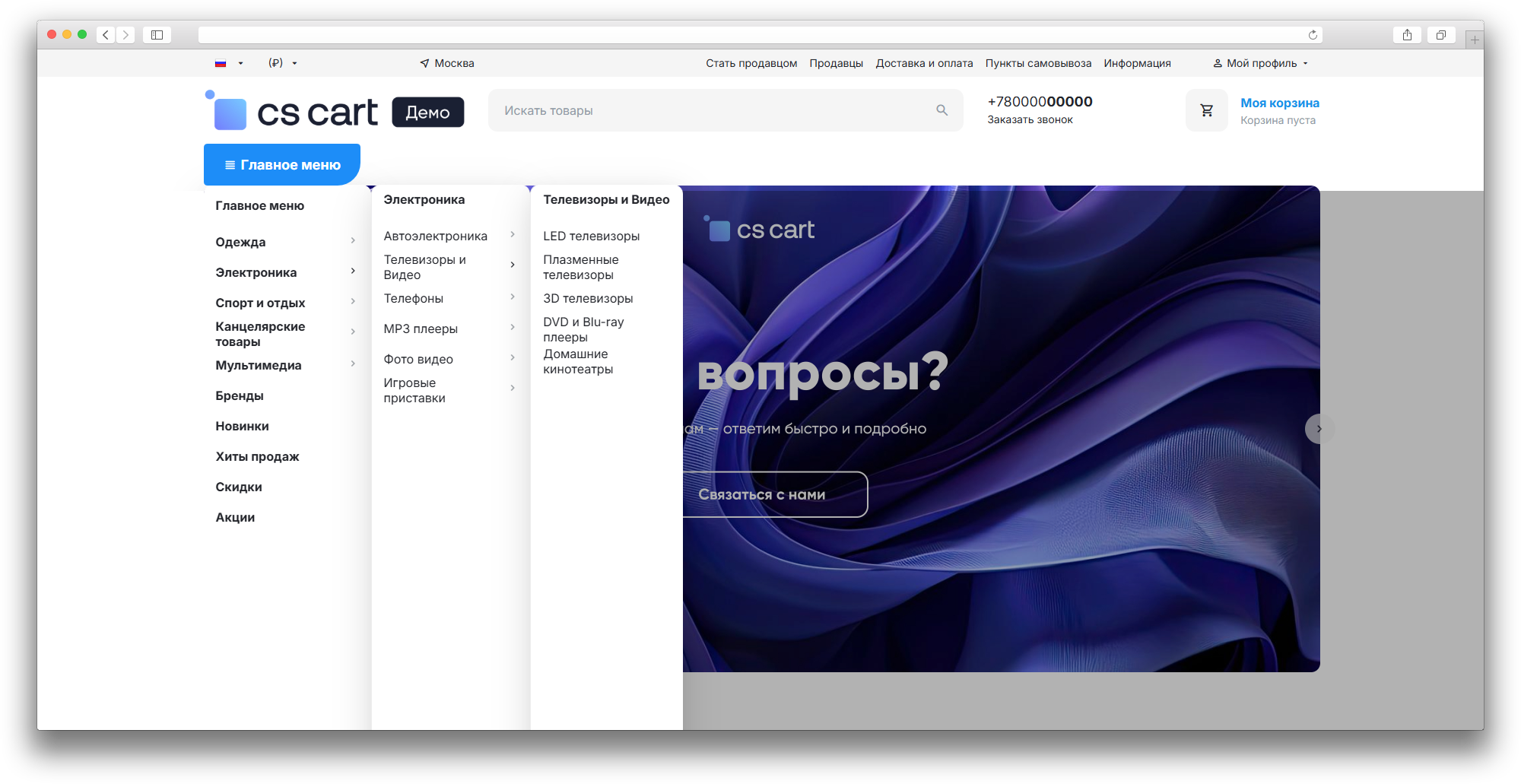Open the Мой профиль dropdown
The image size is (1521, 784).
point(1260,63)
